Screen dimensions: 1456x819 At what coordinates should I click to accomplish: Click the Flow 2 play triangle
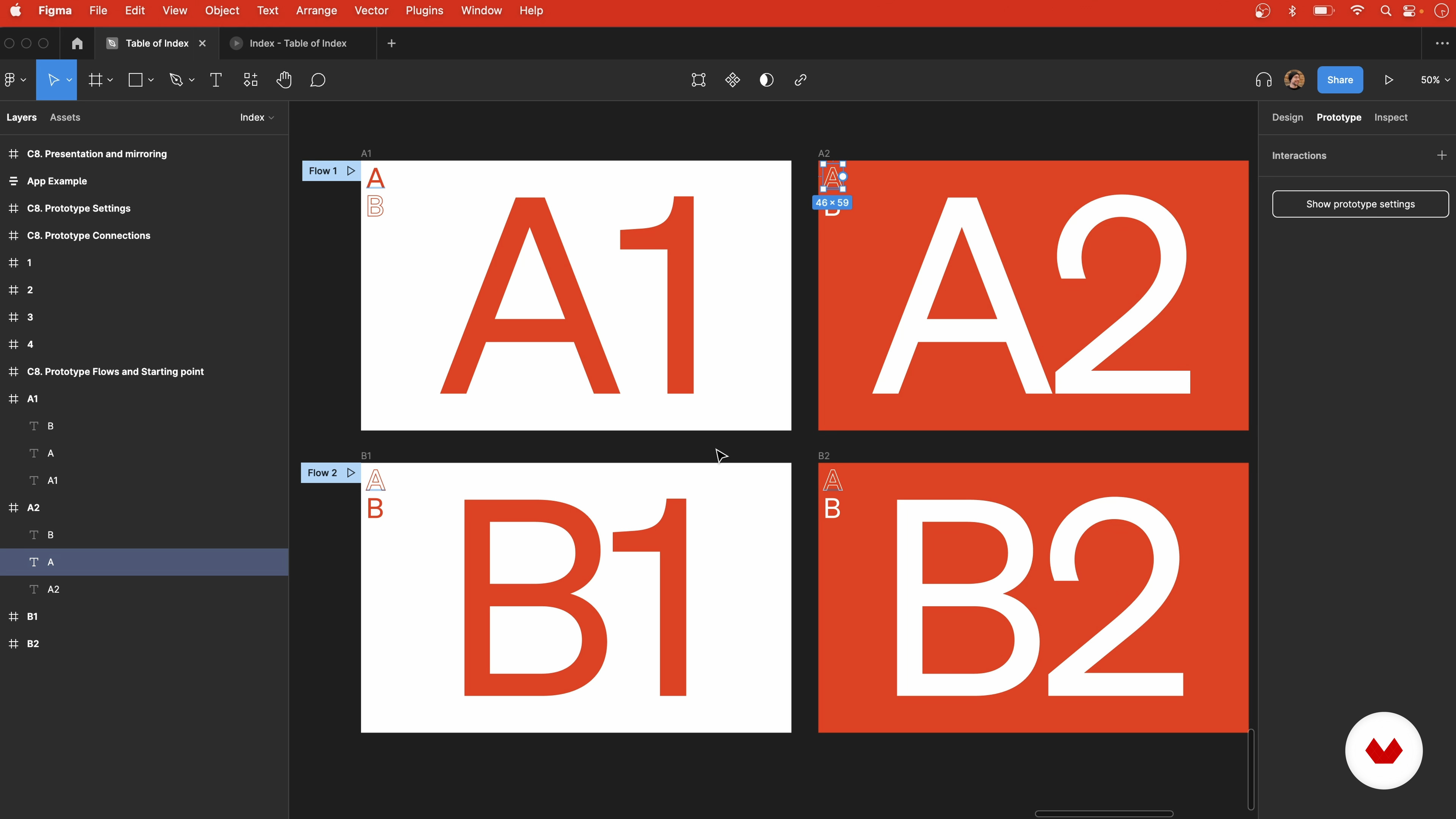[x=351, y=472]
